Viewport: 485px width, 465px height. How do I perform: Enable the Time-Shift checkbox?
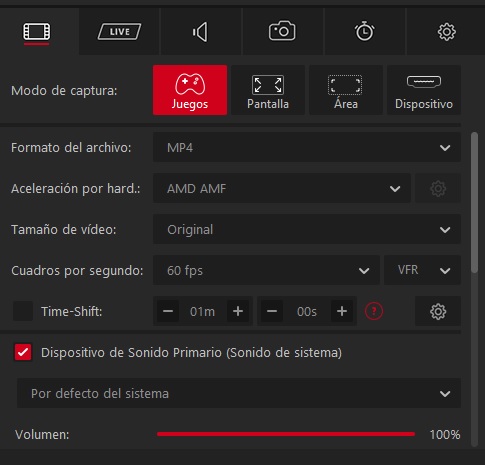click(x=23, y=311)
